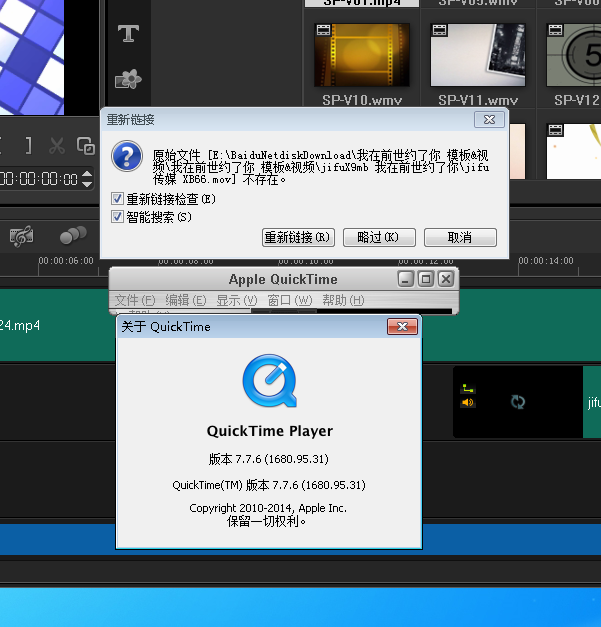Click the 重新链接(R) button
The image size is (601, 627).
(298, 238)
